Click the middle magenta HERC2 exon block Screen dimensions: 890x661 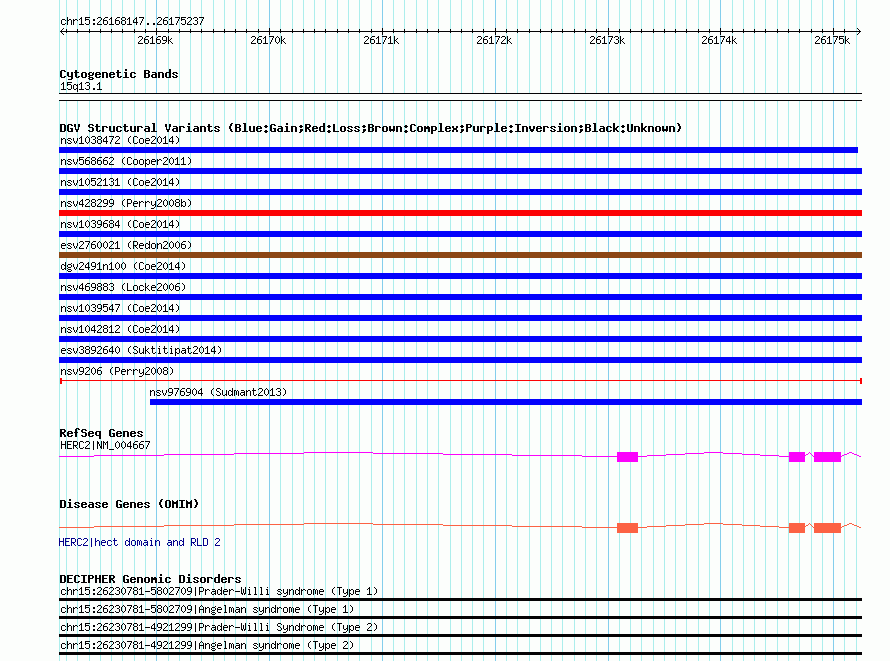(x=797, y=457)
